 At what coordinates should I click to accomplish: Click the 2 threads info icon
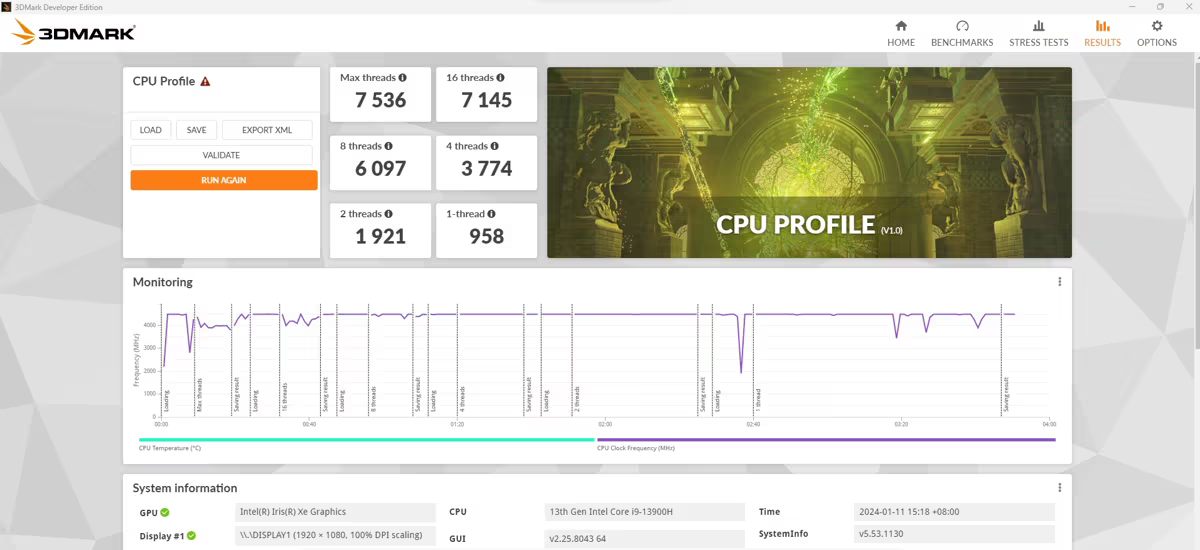[389, 214]
